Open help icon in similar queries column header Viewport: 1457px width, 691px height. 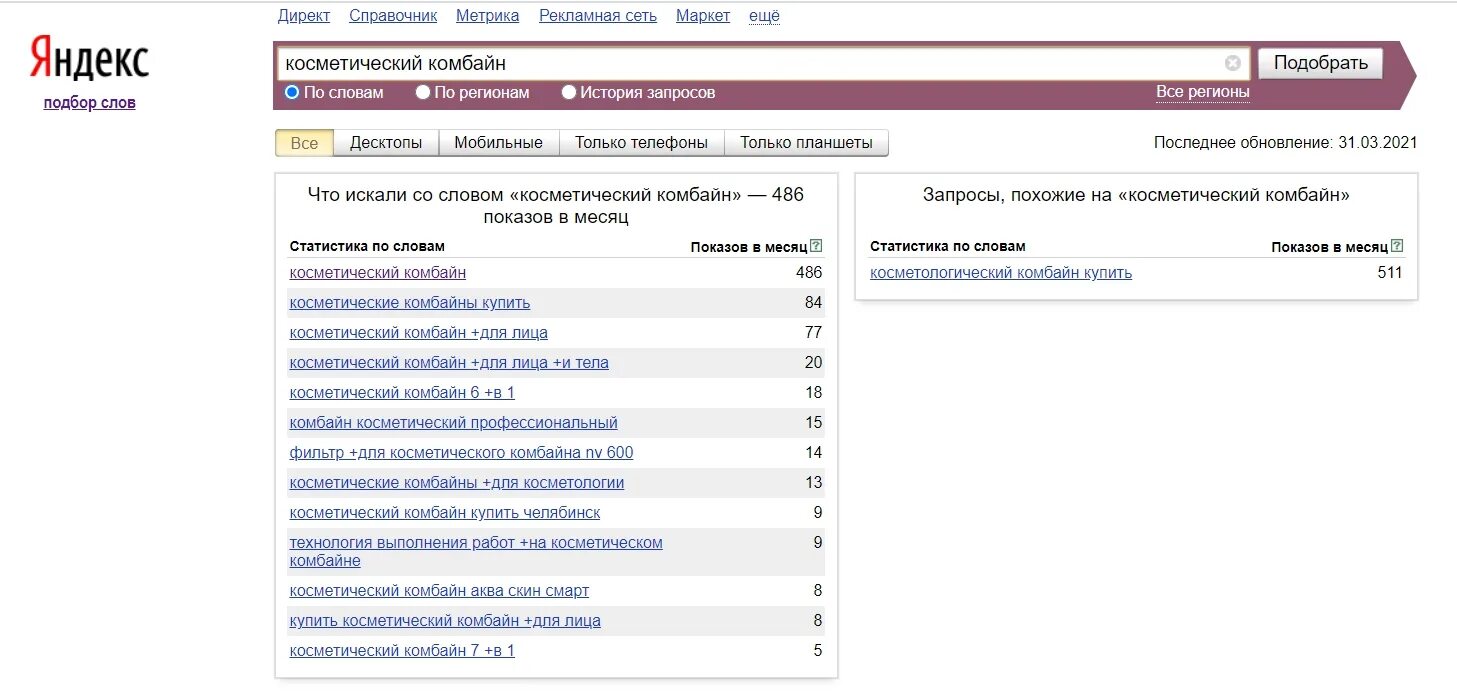pos(1397,246)
